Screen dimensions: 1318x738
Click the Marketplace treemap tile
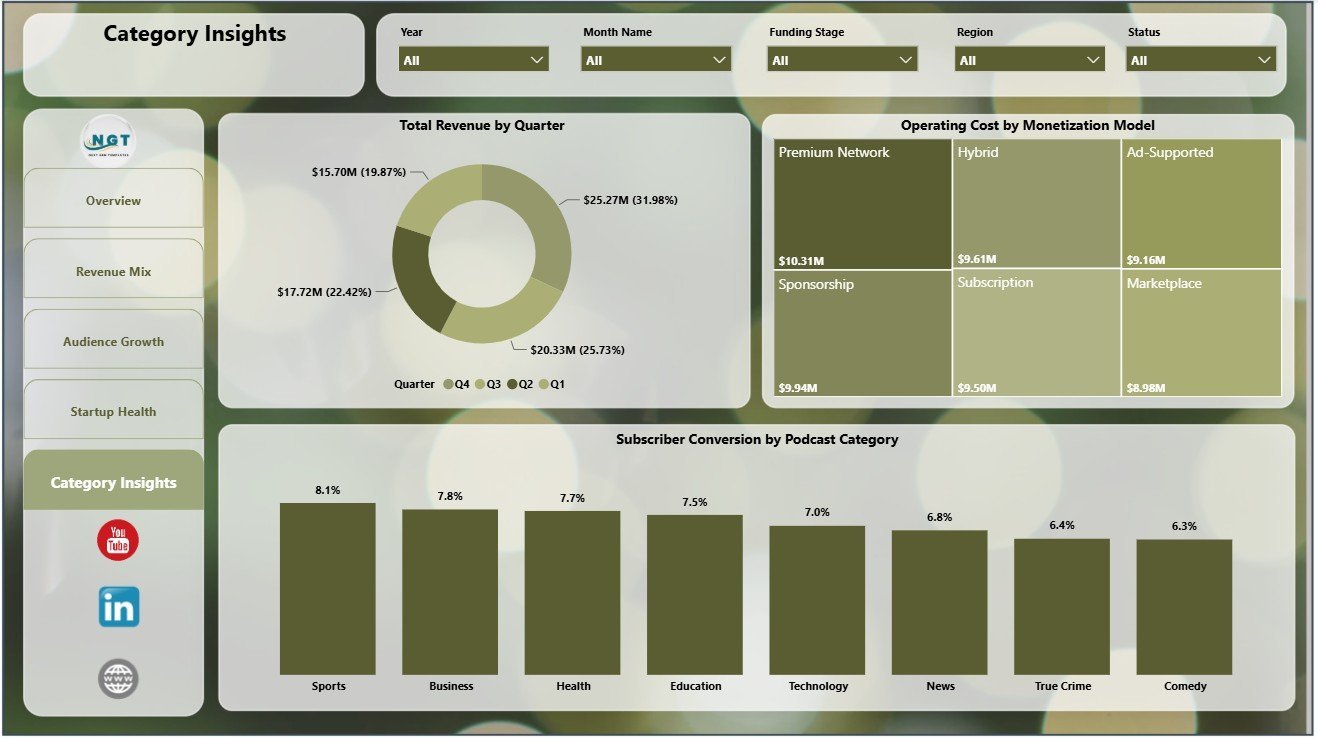point(1201,333)
